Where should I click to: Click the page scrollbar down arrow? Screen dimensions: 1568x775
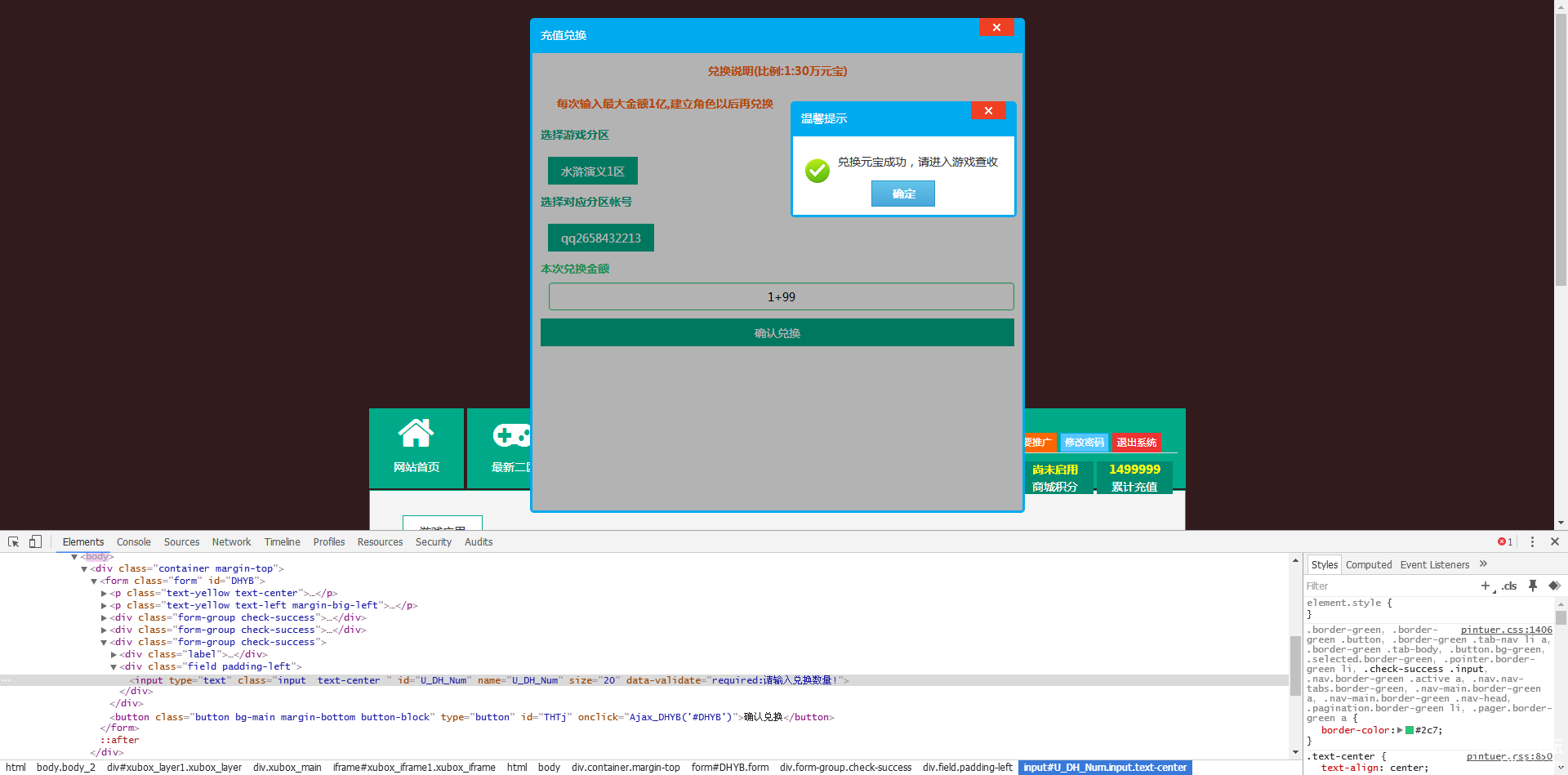tap(1561, 523)
